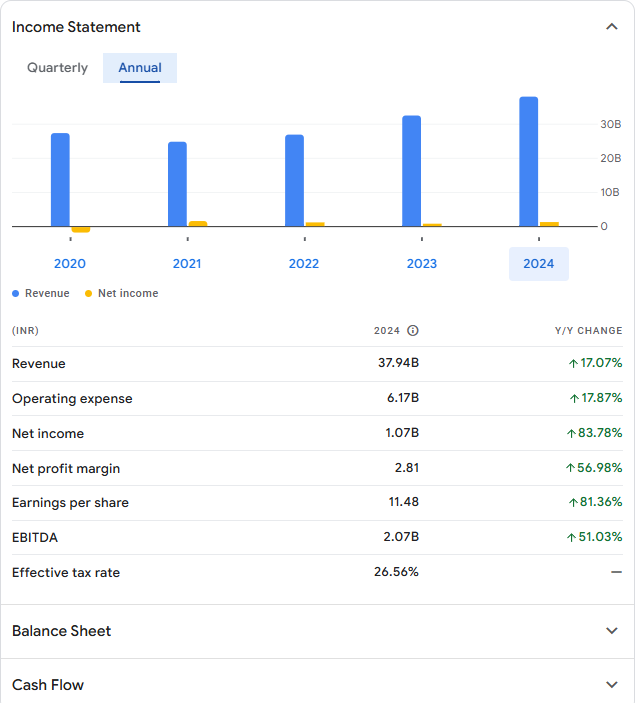This screenshot has height=703, width=635.
Task: Select year 2023 on chart axis
Action: (422, 264)
